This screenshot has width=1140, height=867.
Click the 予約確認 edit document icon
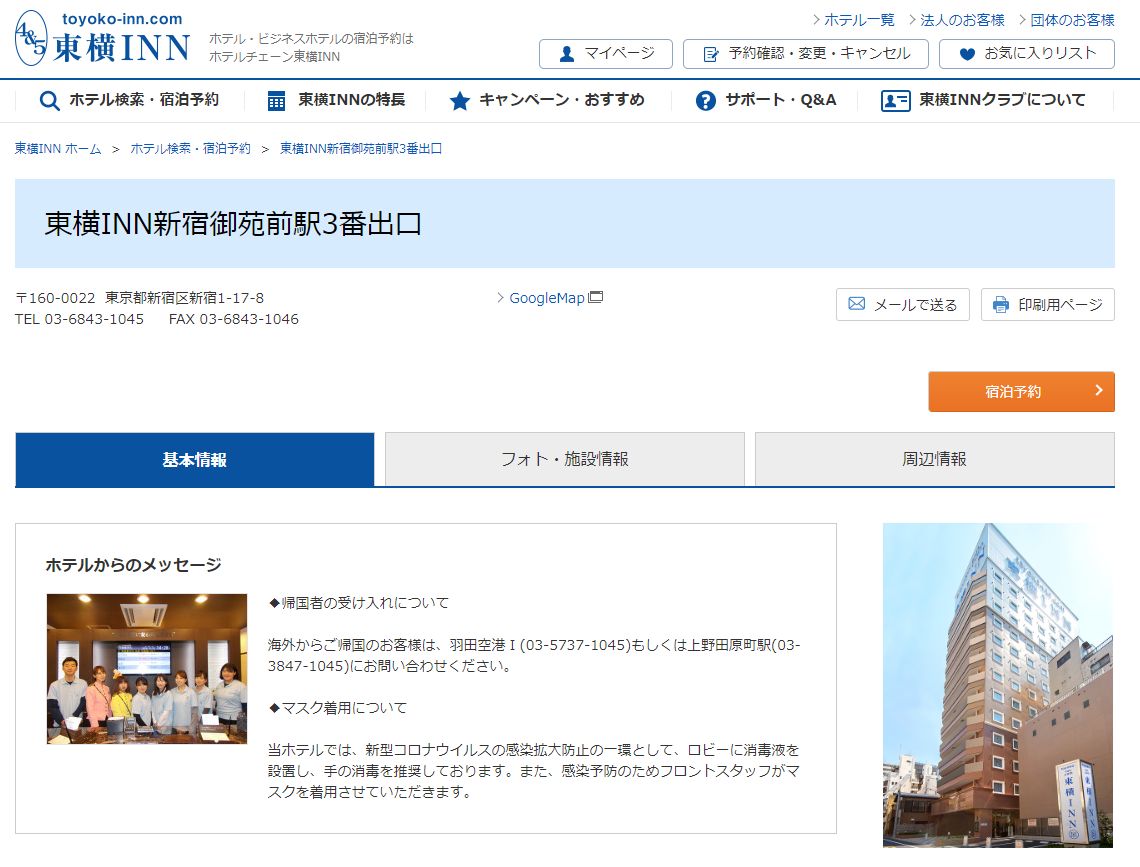(x=711, y=54)
